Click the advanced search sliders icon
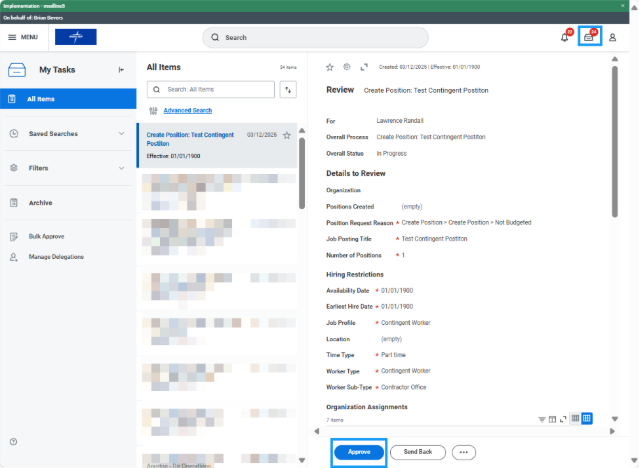The width and height of the screenshot is (639, 468). point(153,110)
